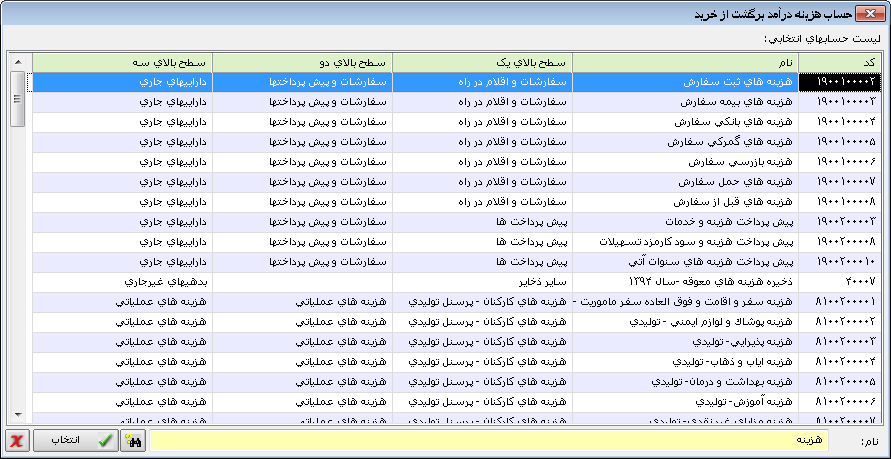Viewport: 891px width, 459px height.
Task: Select the row هزينه هاي گمرکي سفارش
Action: 685,142
